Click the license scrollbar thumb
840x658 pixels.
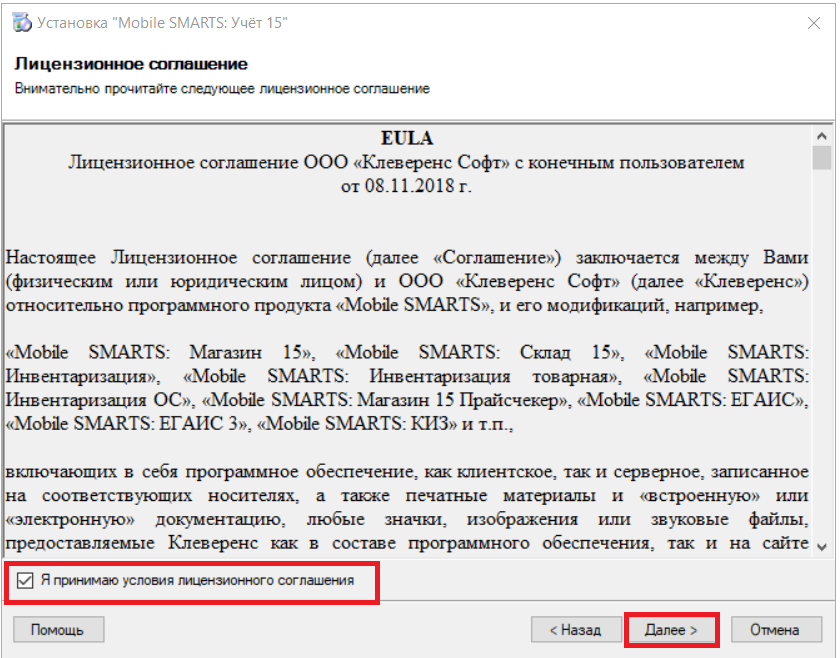[821, 158]
